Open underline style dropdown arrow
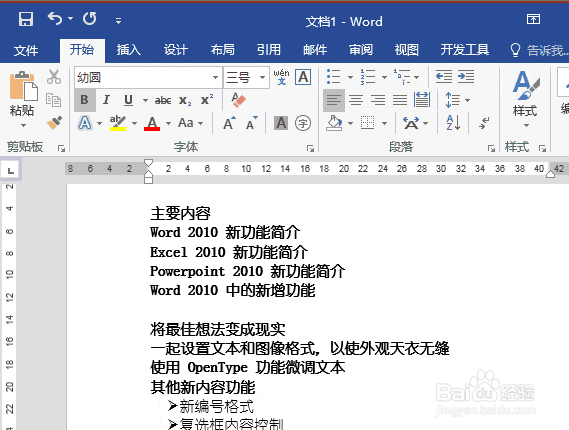569x430 pixels. tap(145, 100)
